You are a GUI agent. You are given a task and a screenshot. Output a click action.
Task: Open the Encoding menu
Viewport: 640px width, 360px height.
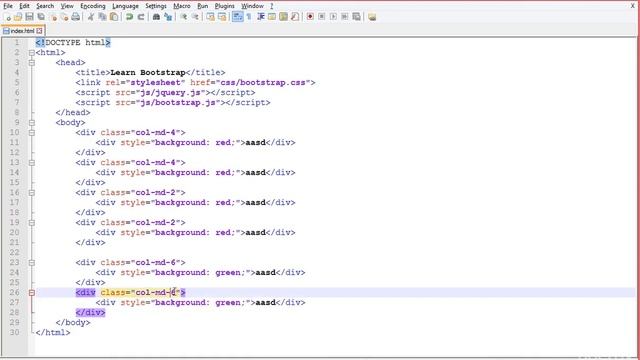tap(93, 6)
